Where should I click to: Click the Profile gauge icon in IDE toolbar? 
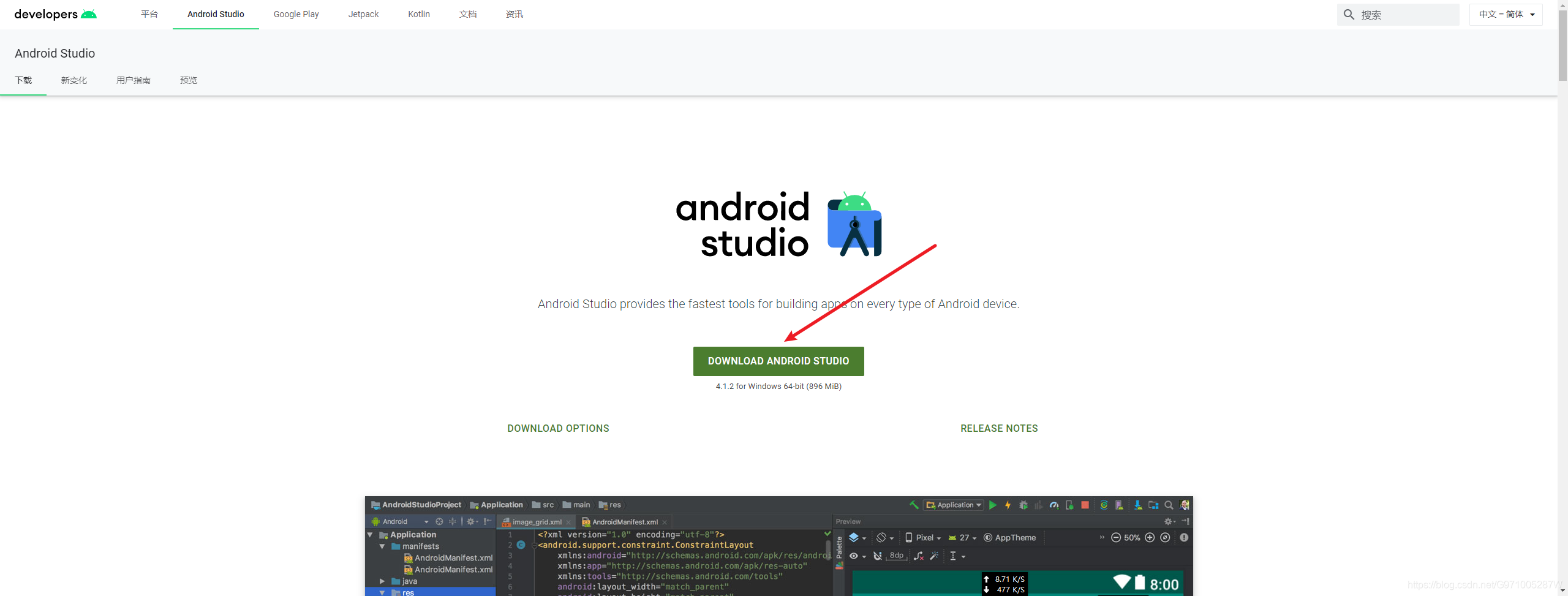tap(1054, 505)
